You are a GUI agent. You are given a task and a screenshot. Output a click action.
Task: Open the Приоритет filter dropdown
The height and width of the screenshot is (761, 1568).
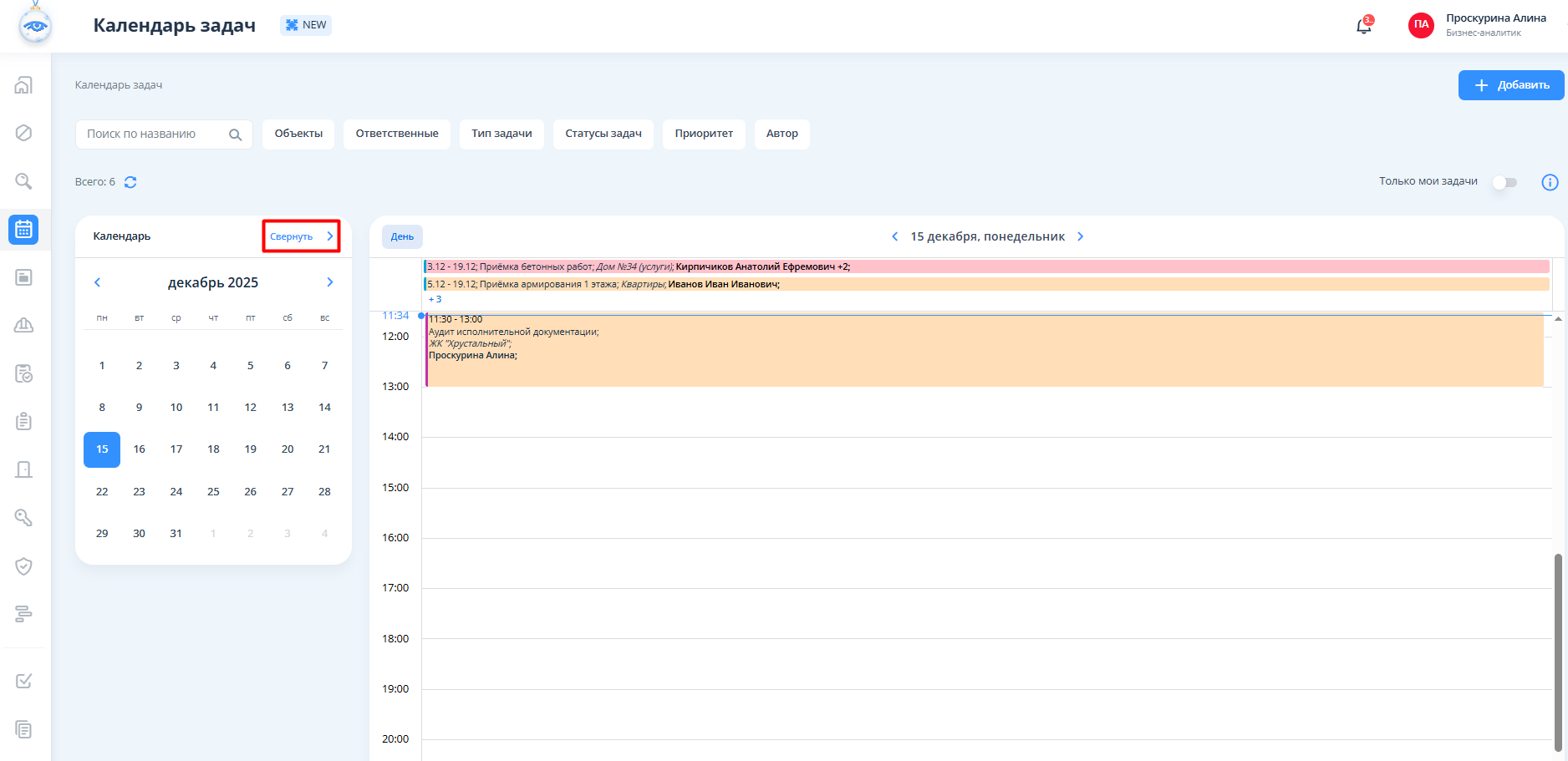[704, 134]
